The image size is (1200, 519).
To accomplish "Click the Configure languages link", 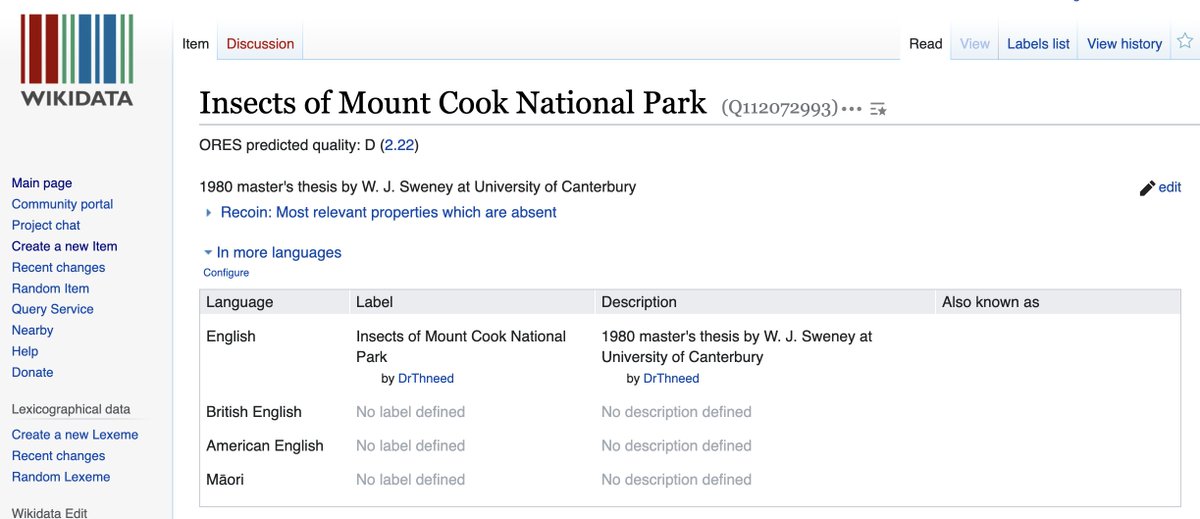I will tap(226, 272).
